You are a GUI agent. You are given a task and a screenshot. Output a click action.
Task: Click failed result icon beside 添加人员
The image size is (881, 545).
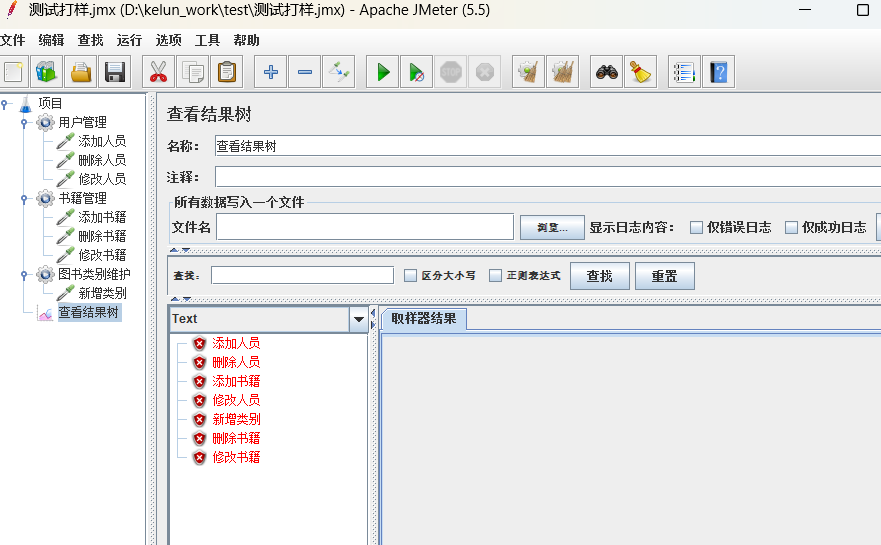[x=199, y=343]
